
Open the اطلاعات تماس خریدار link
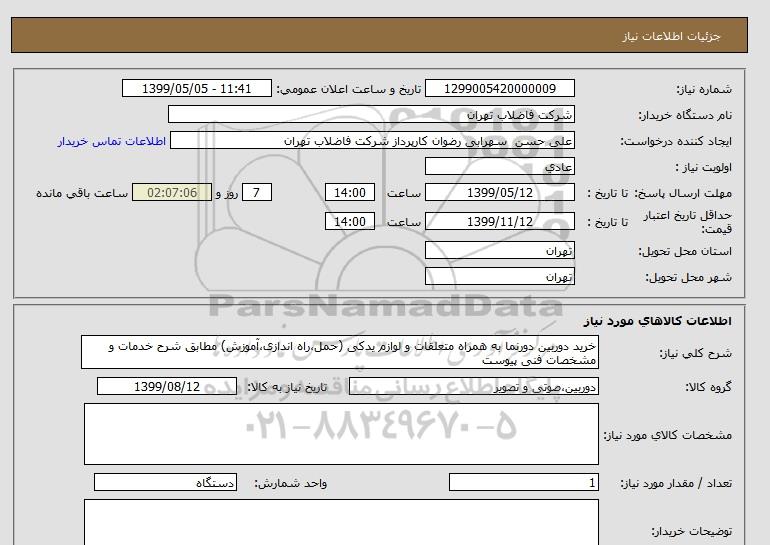tap(111, 141)
